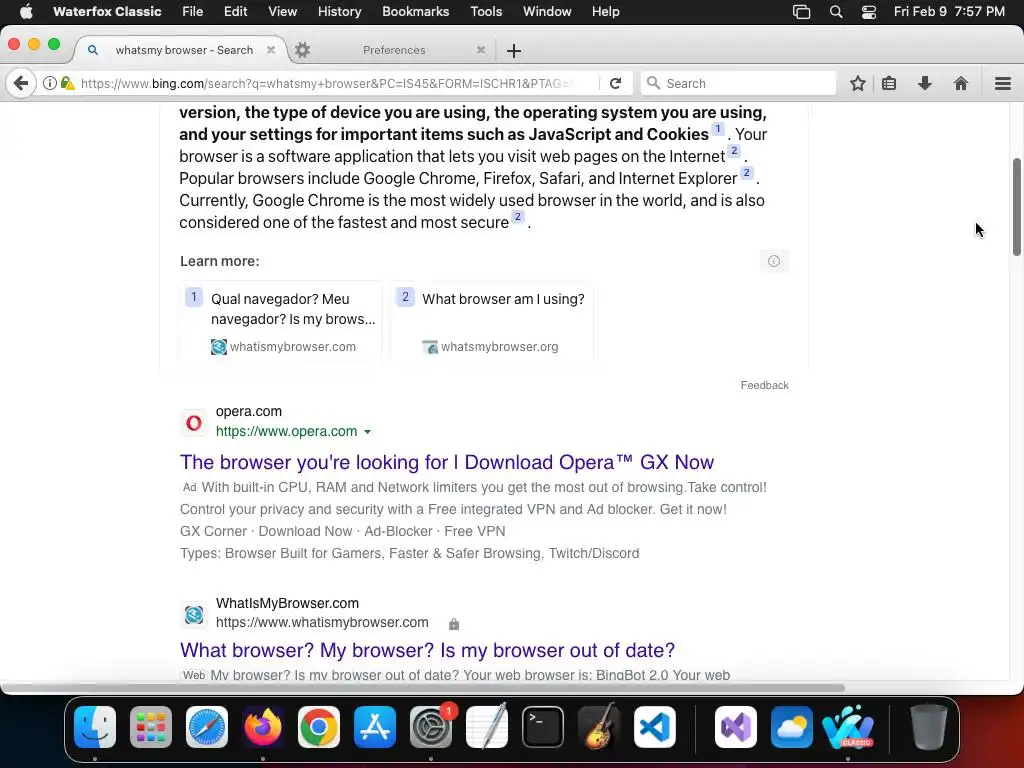Reload the page with the refresh icon
Image resolution: width=1024 pixels, height=768 pixels.
615,83
